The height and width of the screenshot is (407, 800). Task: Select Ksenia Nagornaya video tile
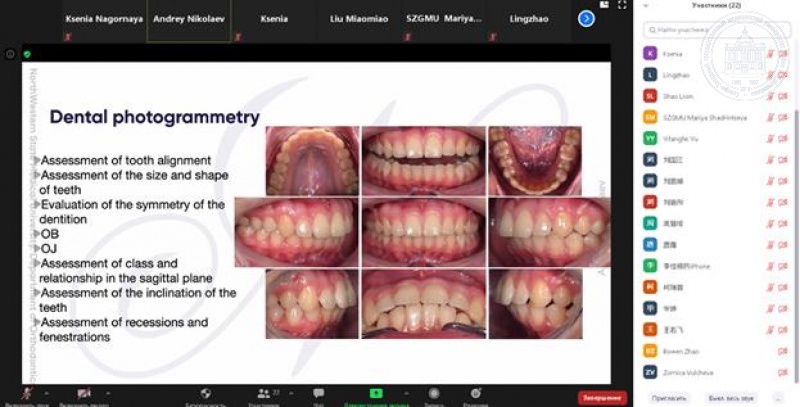pos(104,20)
